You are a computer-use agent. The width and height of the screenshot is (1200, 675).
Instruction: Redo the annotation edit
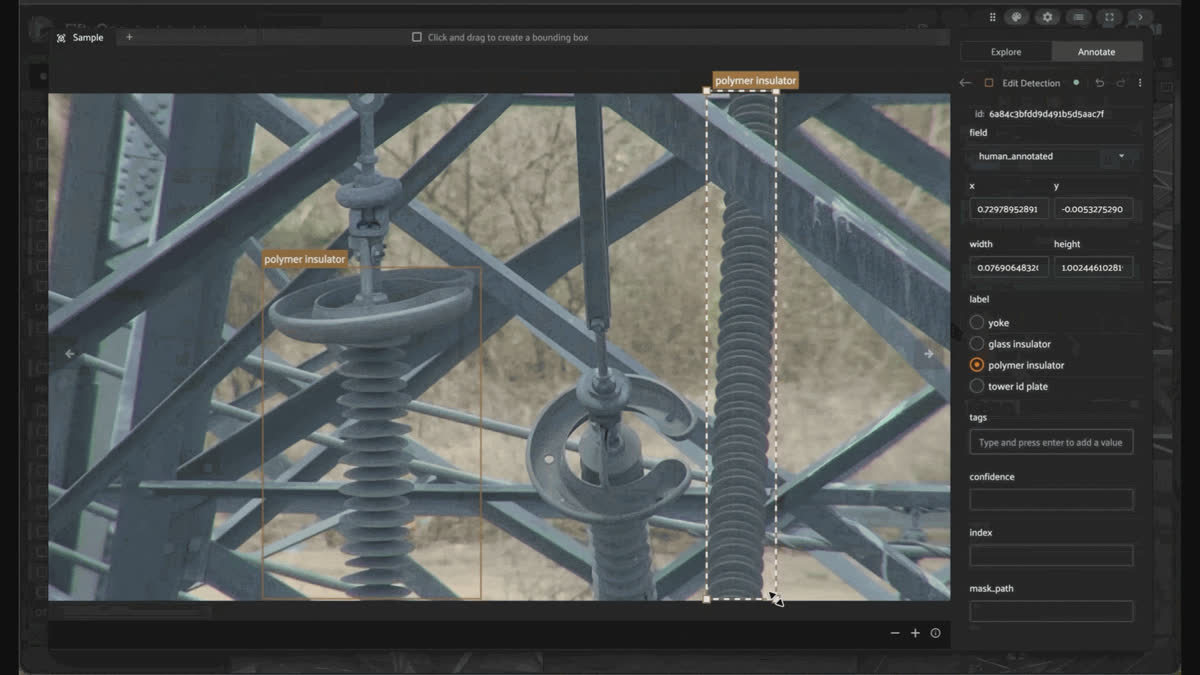1120,83
